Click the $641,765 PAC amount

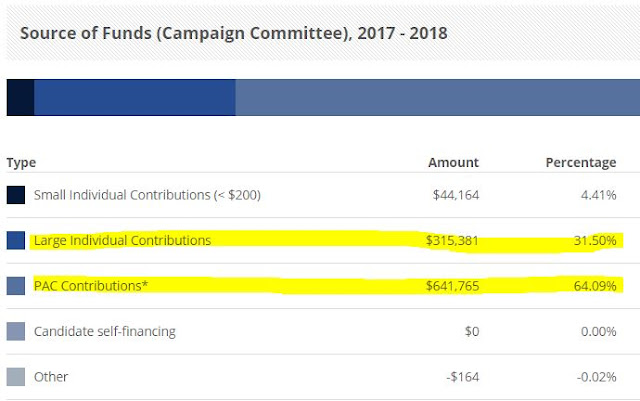pyautogui.click(x=452, y=286)
